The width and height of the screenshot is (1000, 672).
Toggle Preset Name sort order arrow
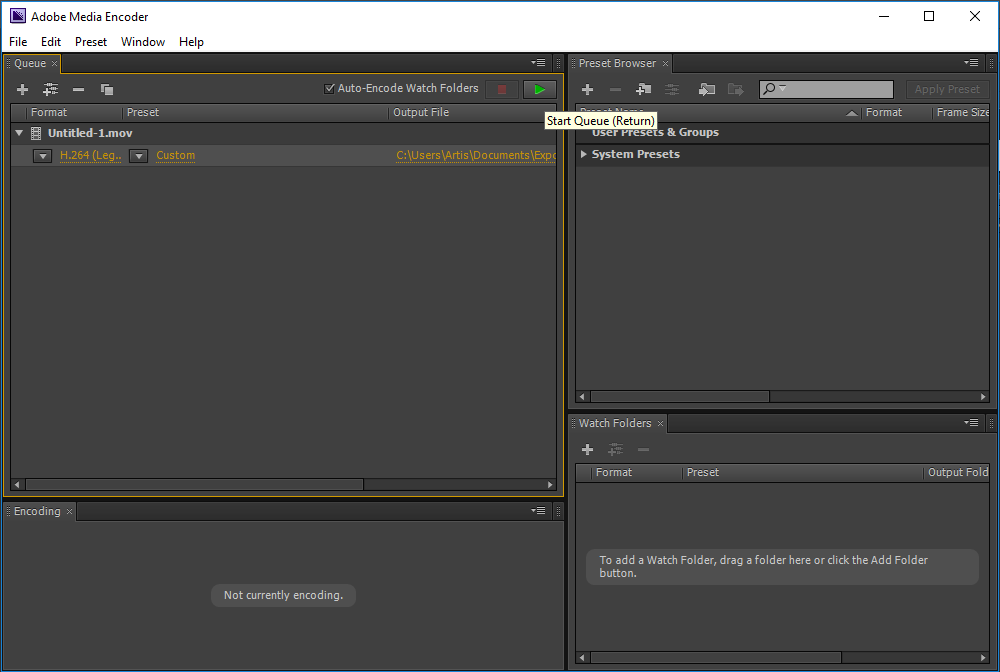click(851, 113)
